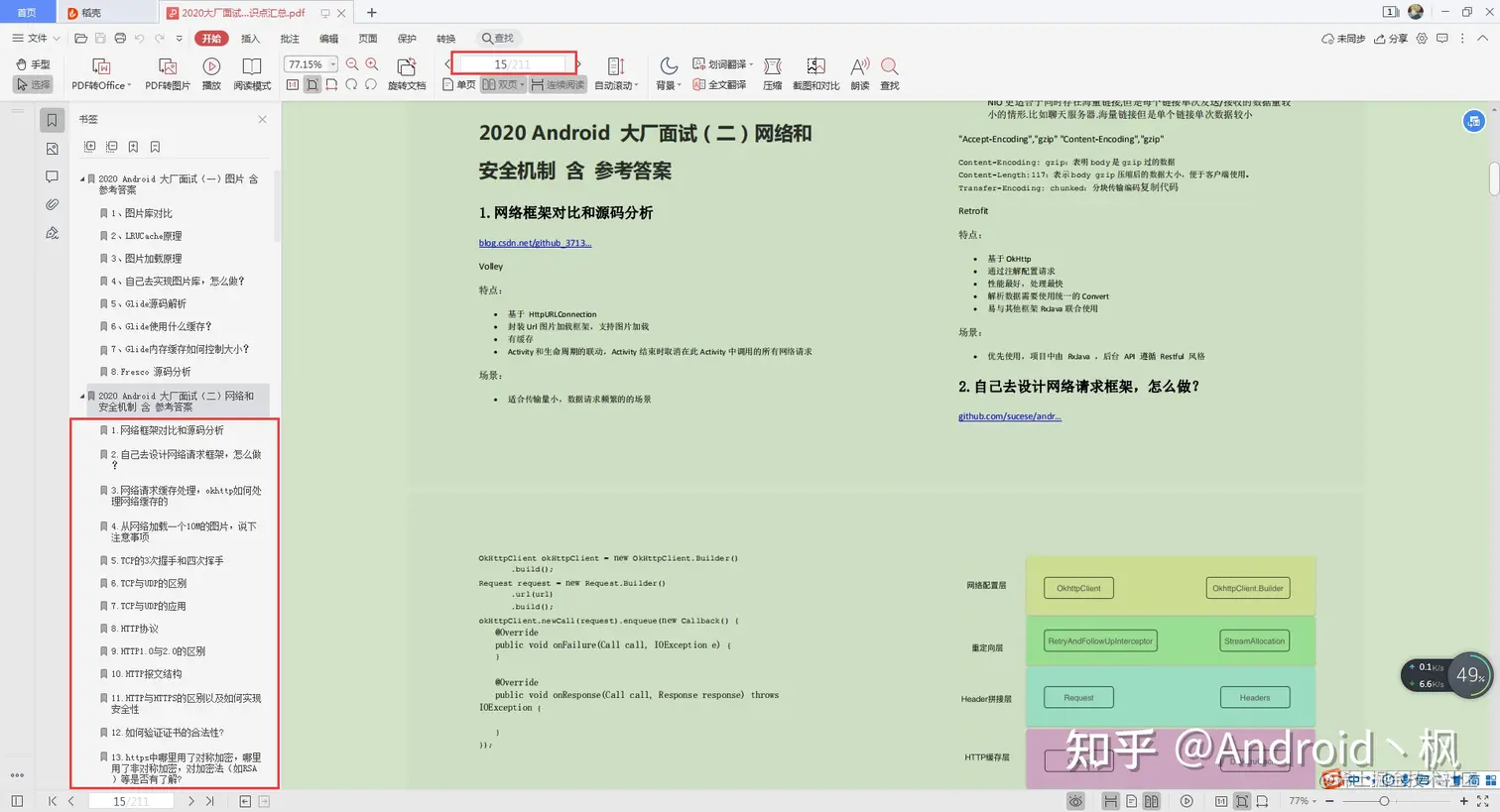Open attachments paperclip panel in sidebar
The height and width of the screenshot is (812, 1500).
point(52,204)
